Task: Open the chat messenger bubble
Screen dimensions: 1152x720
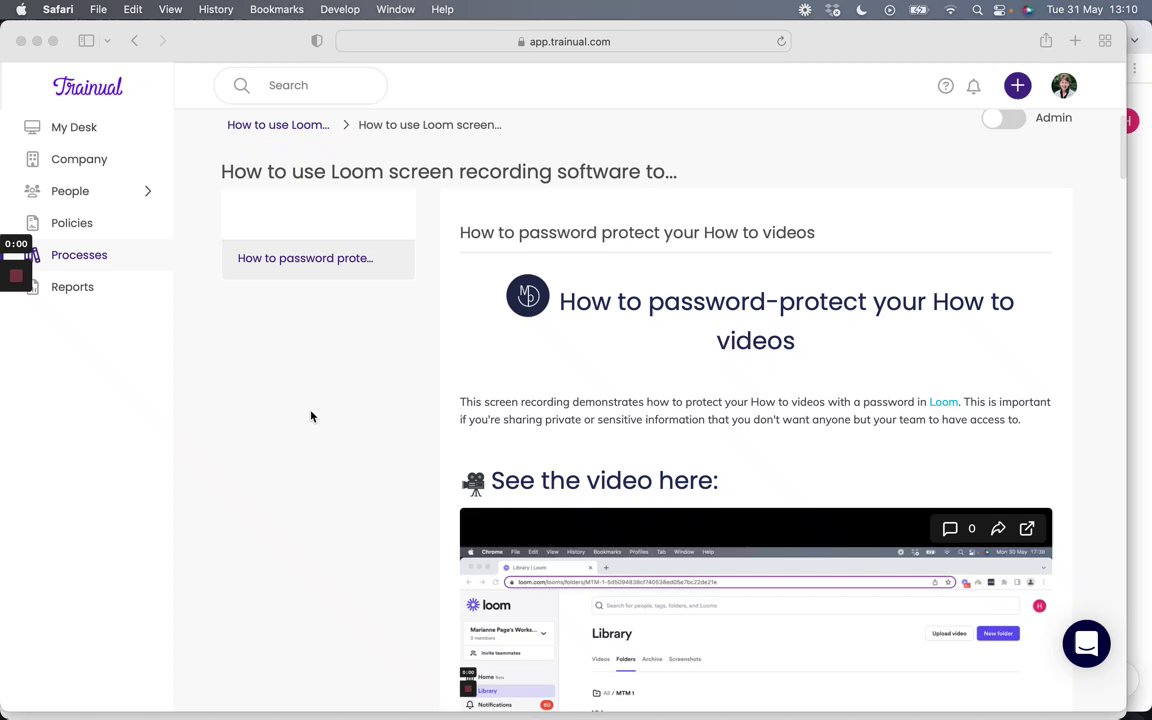Action: (x=1087, y=644)
